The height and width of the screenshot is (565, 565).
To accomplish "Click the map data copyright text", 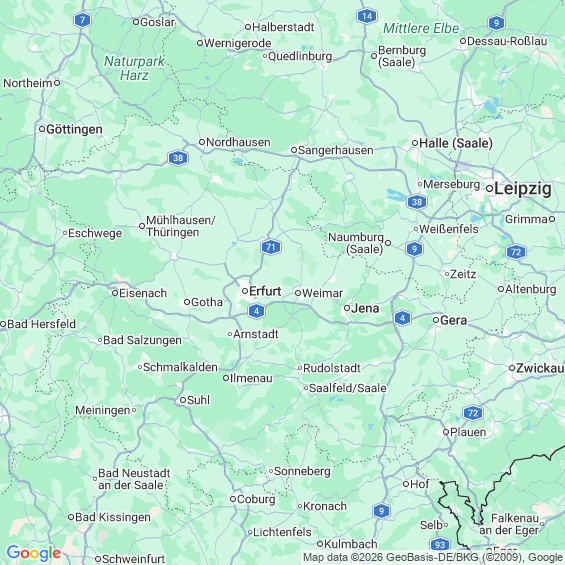I will (433, 557).
